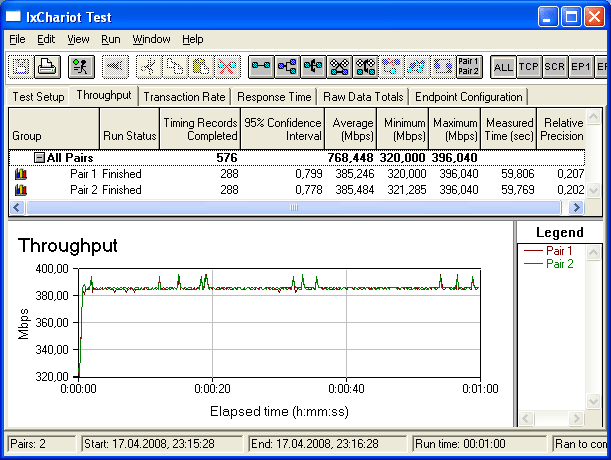Click the greyed red-blue pairs icon
The height and width of the screenshot is (460, 611).
(x=391, y=67)
